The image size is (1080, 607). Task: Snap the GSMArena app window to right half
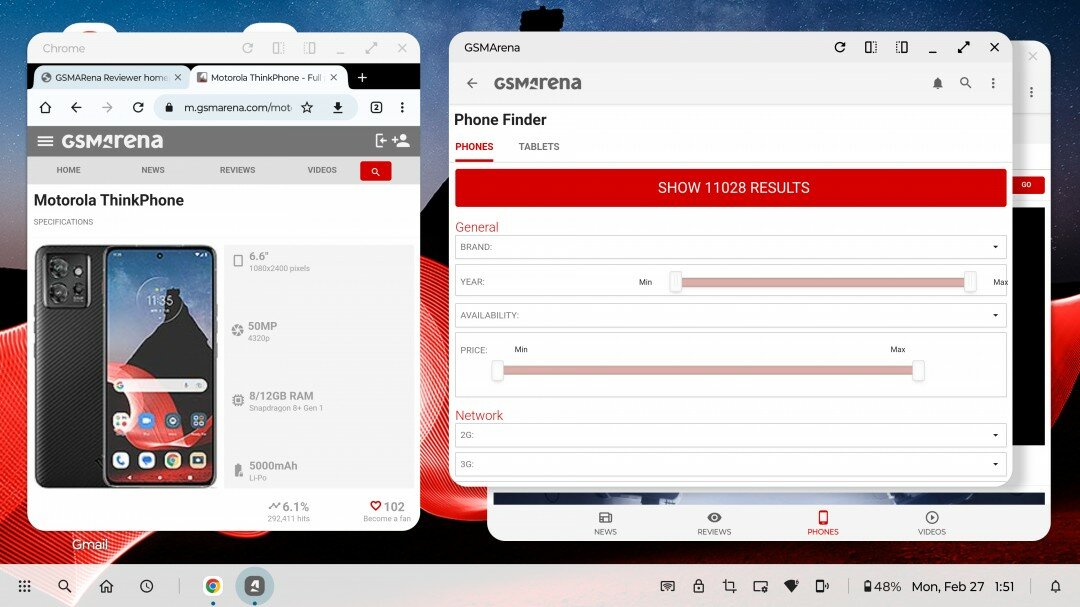click(902, 48)
